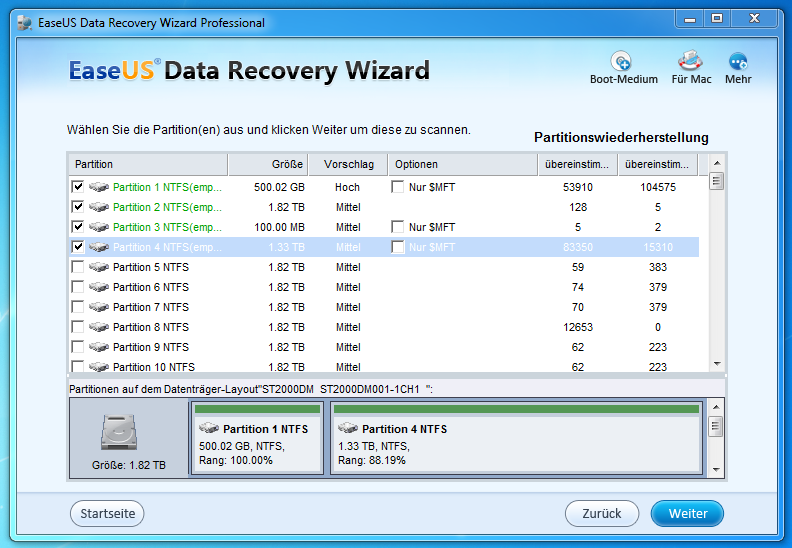The height and width of the screenshot is (548, 792).
Task: Check the Partition 5 NTFS checkbox
Action: [78, 267]
